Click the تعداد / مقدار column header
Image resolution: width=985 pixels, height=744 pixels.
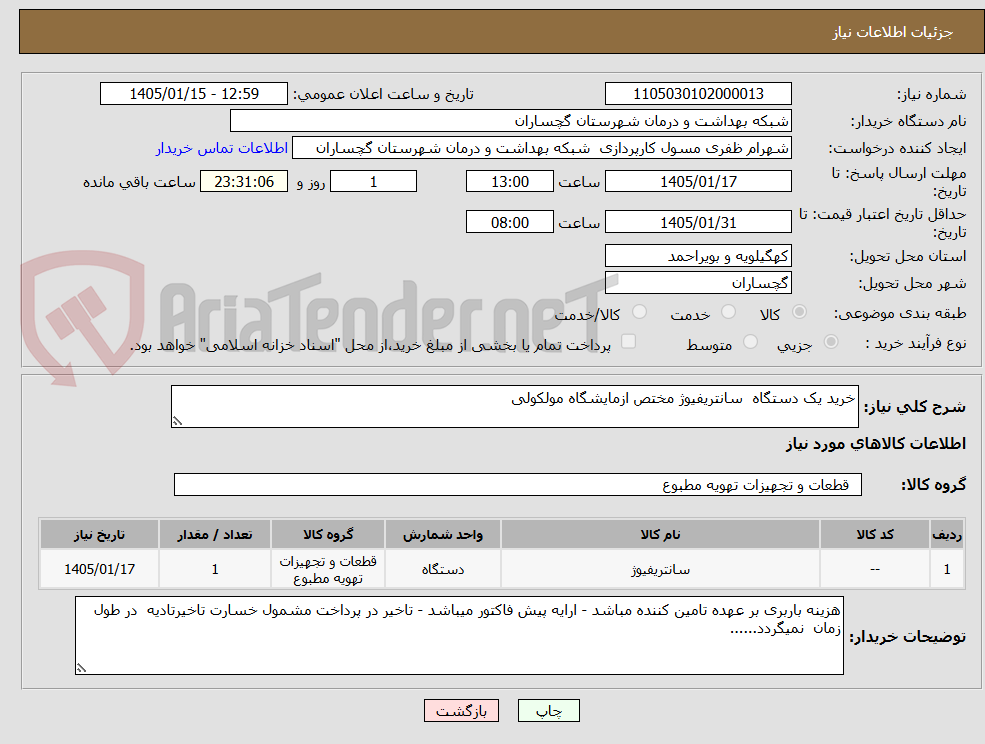pyautogui.click(x=215, y=534)
